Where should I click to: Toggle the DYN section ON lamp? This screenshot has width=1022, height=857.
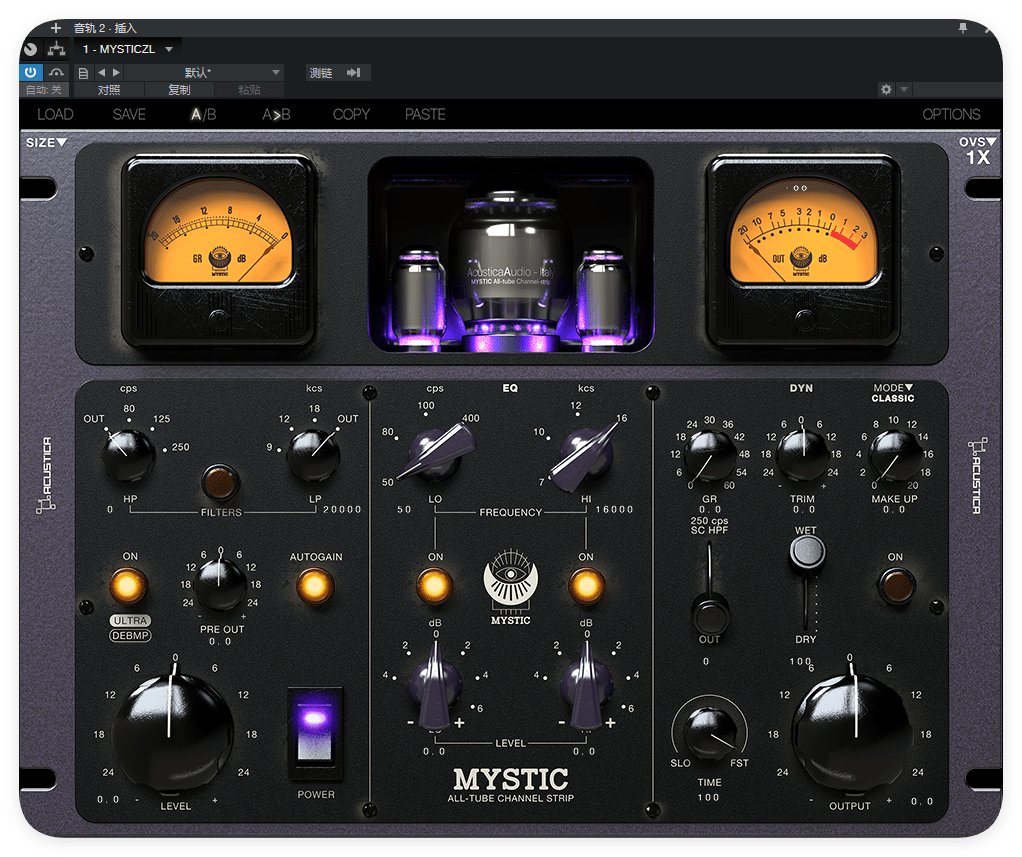(896, 585)
